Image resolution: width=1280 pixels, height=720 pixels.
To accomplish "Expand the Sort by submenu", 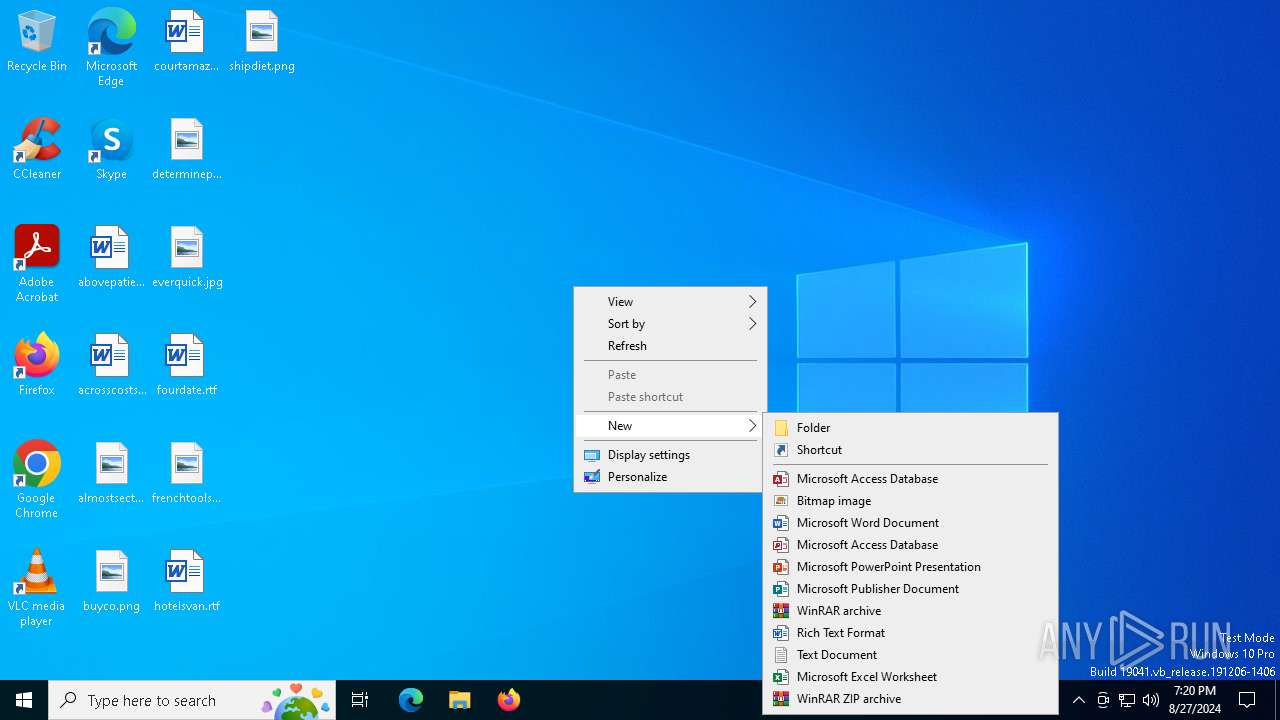I will pos(671,324).
